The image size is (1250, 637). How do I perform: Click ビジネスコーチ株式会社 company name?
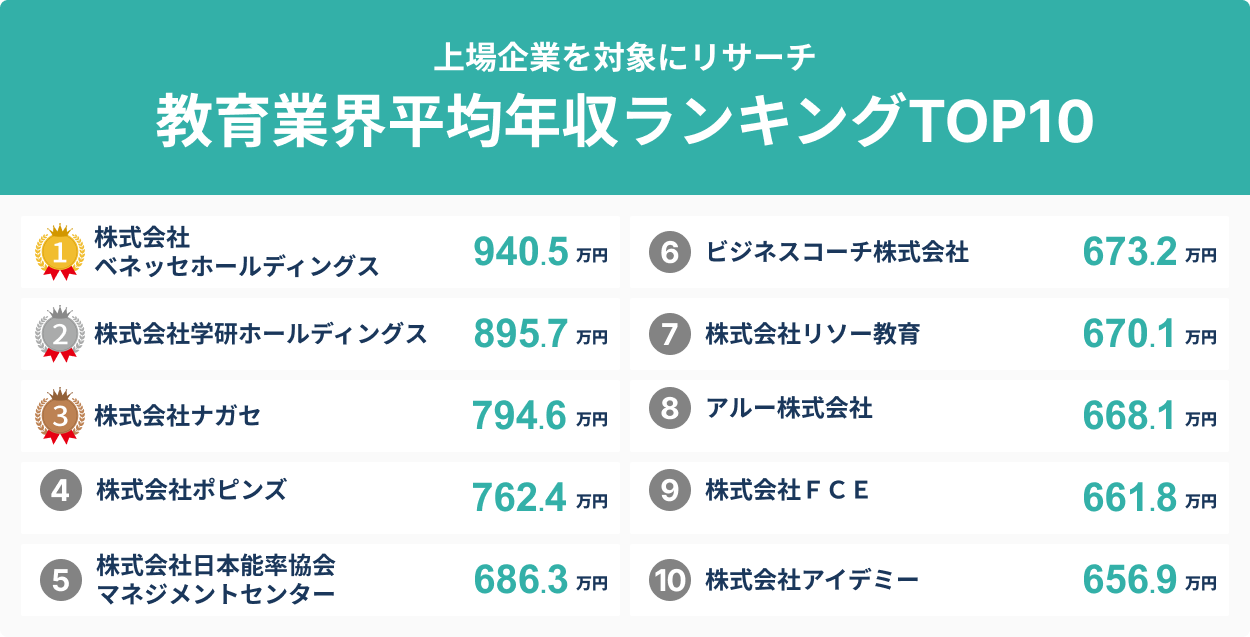pyautogui.click(x=837, y=253)
